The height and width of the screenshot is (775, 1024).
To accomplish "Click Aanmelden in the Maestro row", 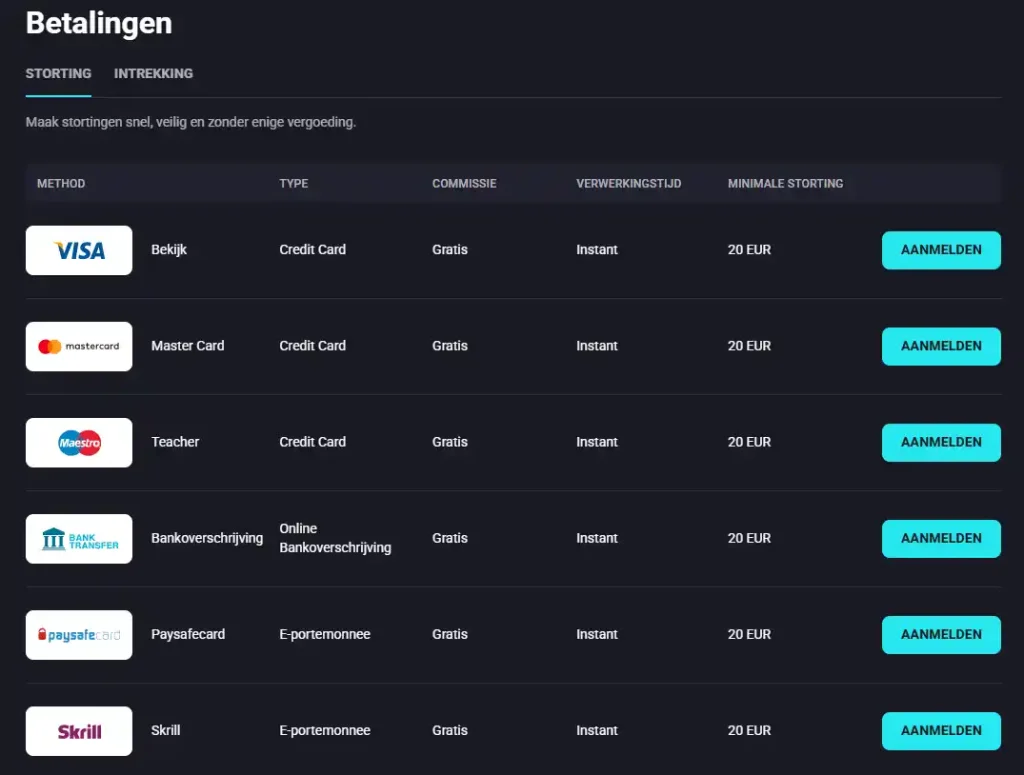I will pyautogui.click(x=941, y=443).
